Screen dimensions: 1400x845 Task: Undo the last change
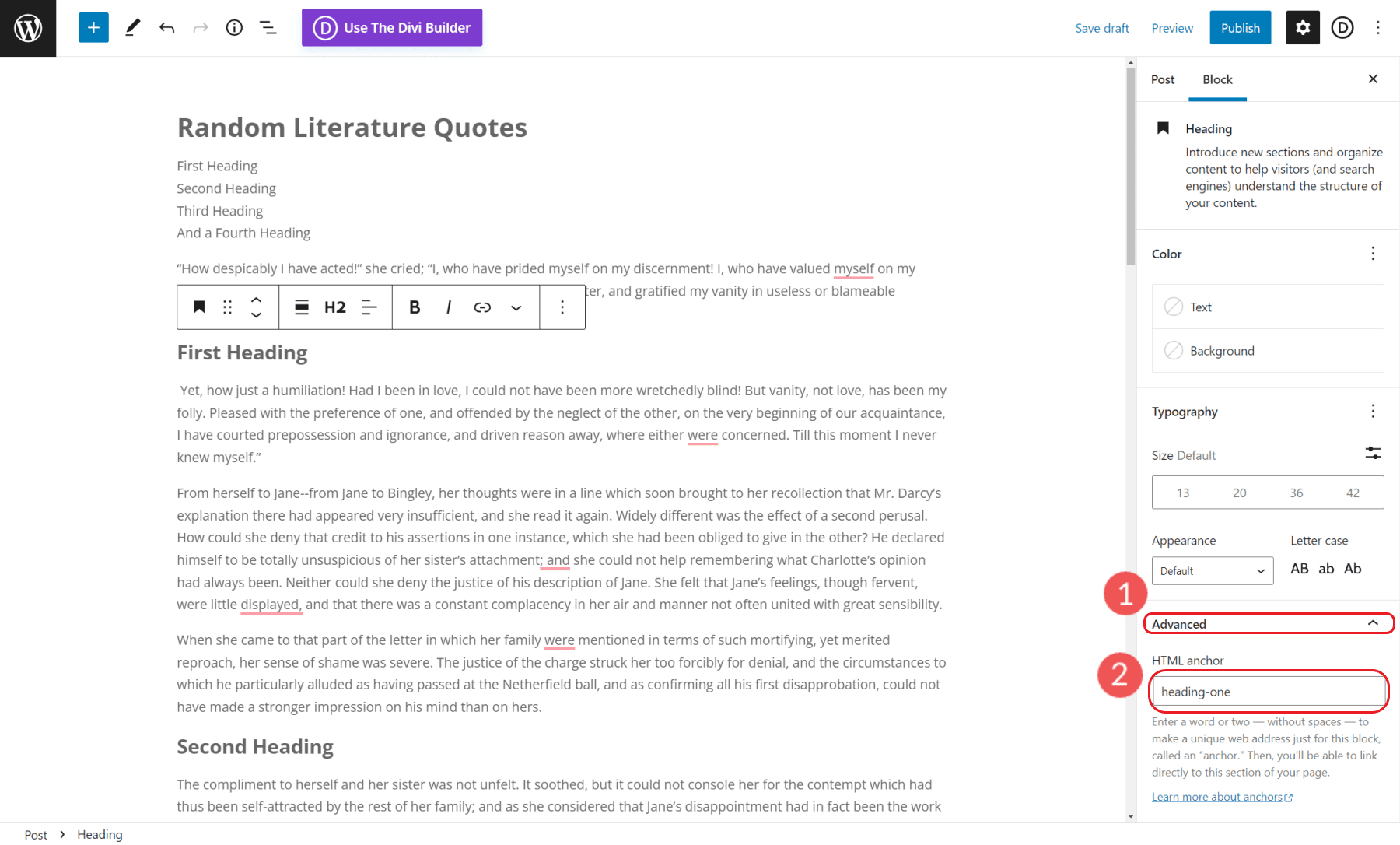166,27
